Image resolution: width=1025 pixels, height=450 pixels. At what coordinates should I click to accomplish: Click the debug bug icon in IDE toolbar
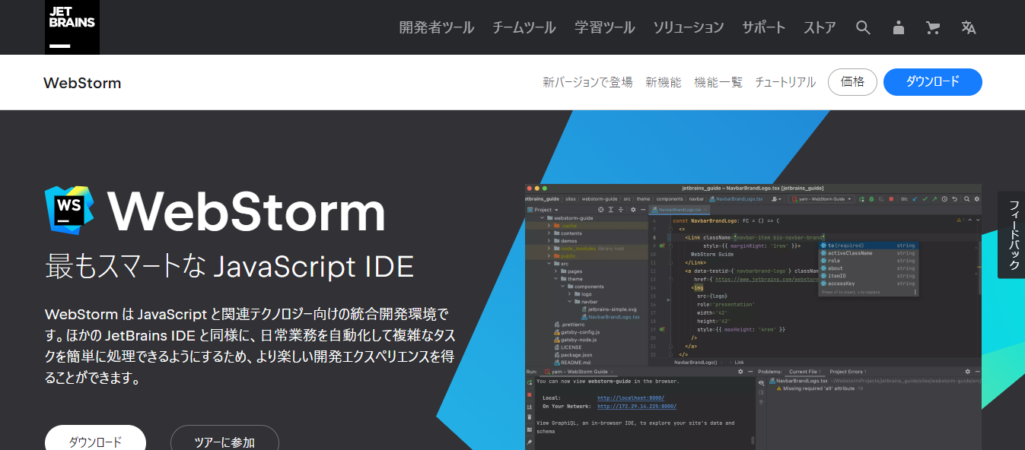[871, 199]
